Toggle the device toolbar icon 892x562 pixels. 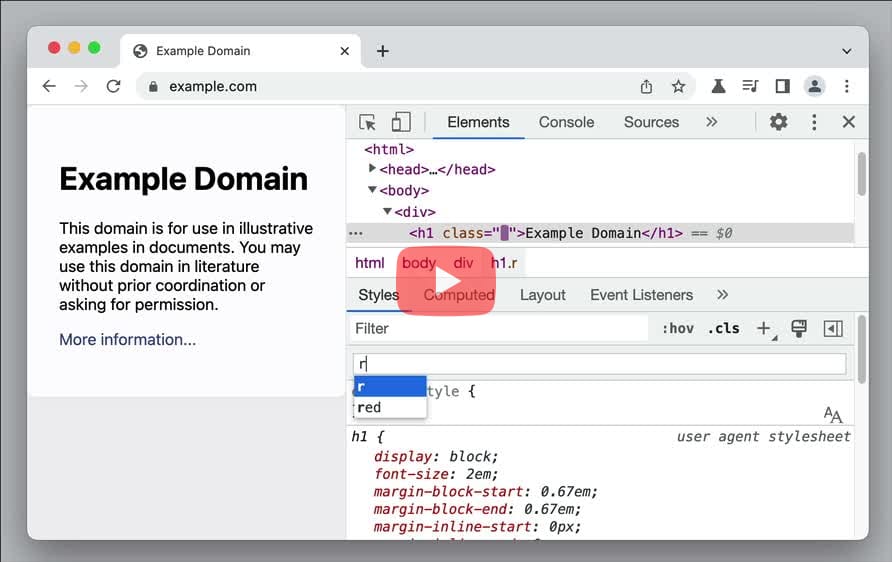point(401,122)
